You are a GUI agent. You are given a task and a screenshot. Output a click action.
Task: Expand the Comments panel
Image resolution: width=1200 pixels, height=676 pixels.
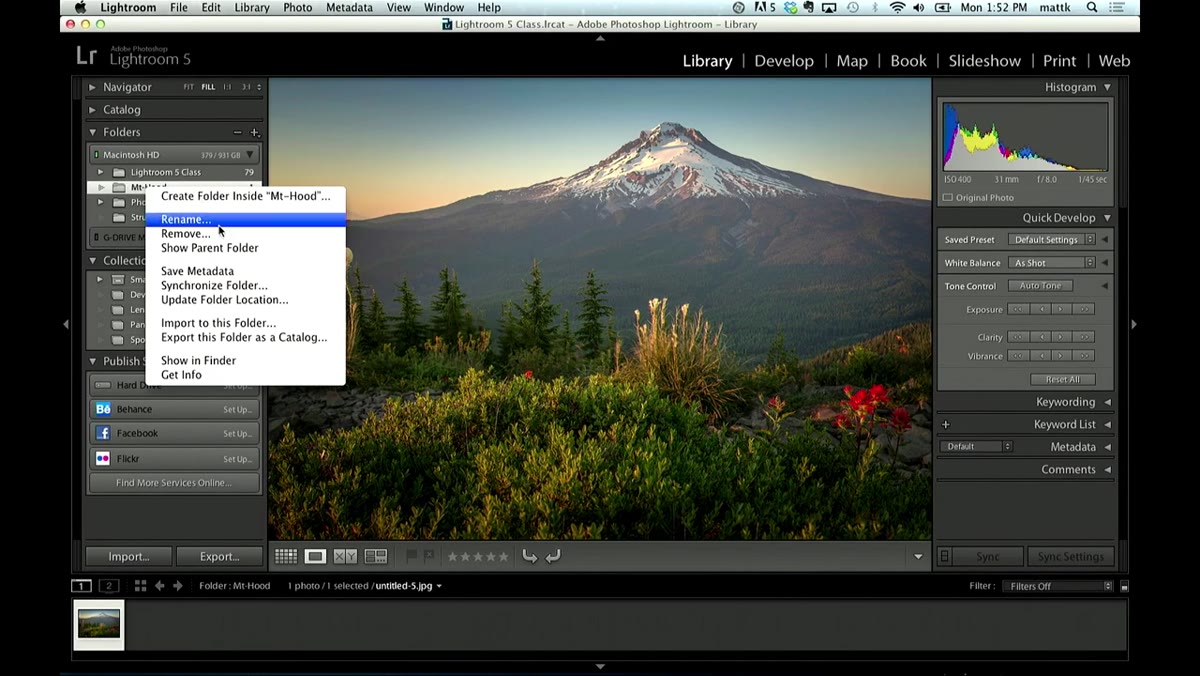(x=1107, y=469)
